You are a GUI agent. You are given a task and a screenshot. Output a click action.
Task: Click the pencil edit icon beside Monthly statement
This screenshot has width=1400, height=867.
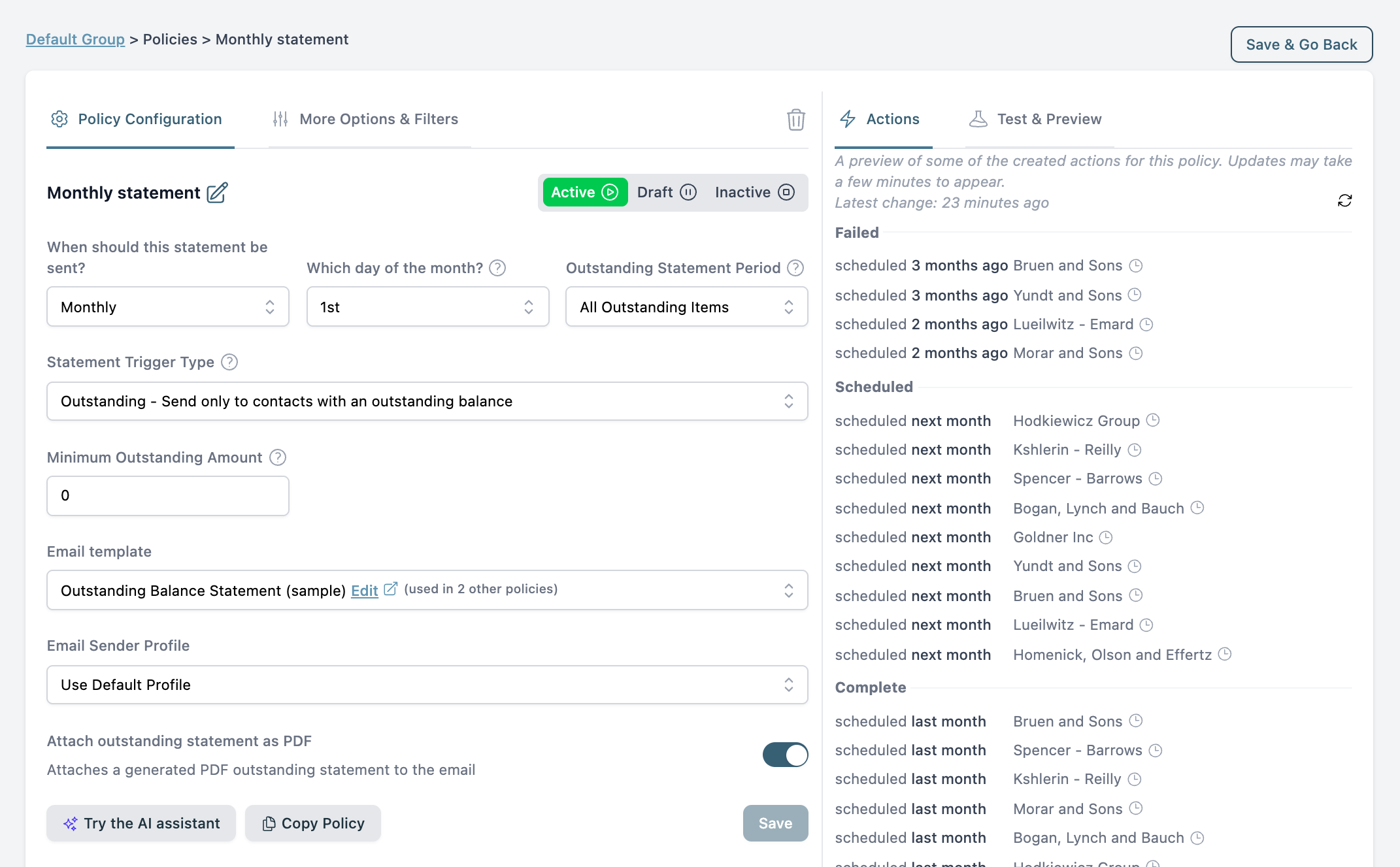pyautogui.click(x=217, y=193)
